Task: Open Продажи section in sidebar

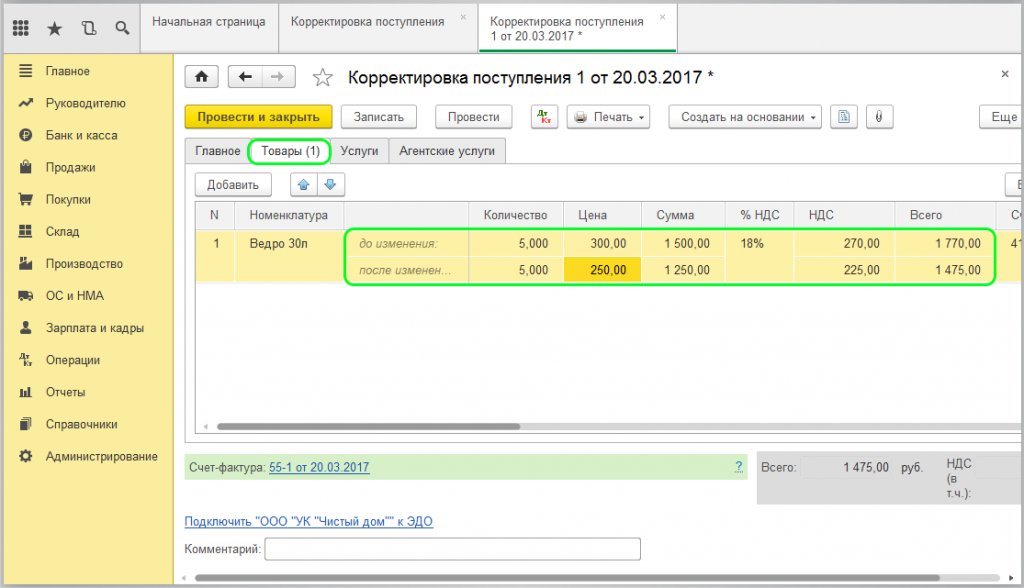Action: [70, 167]
